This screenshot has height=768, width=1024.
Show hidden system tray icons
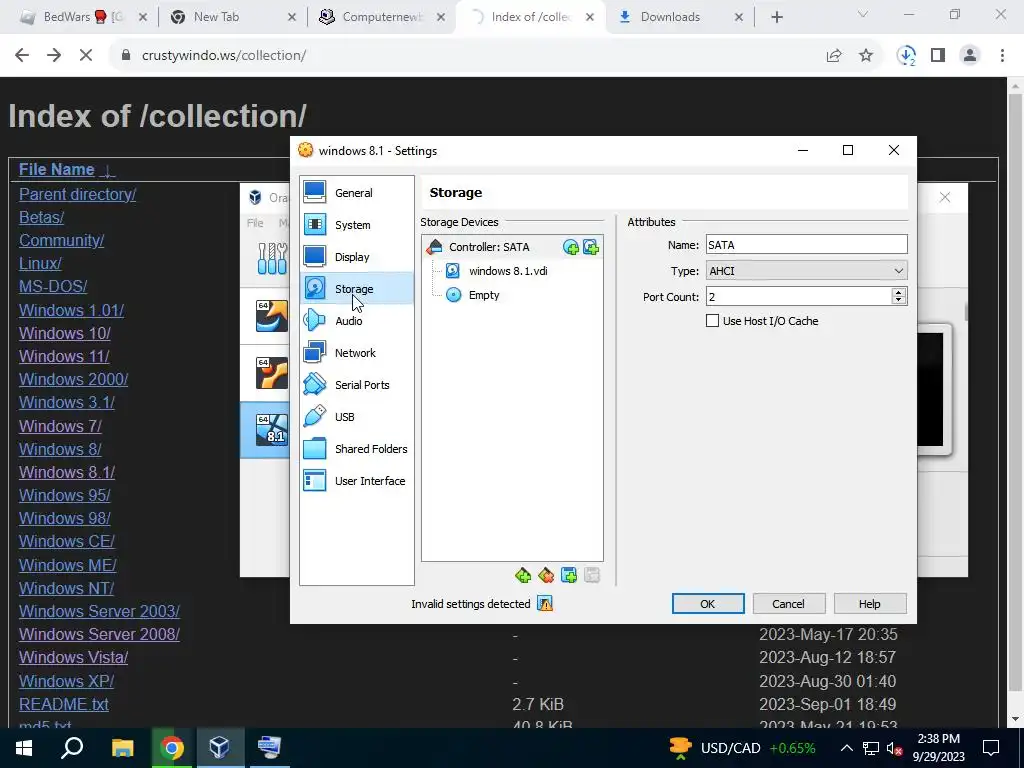(846, 748)
